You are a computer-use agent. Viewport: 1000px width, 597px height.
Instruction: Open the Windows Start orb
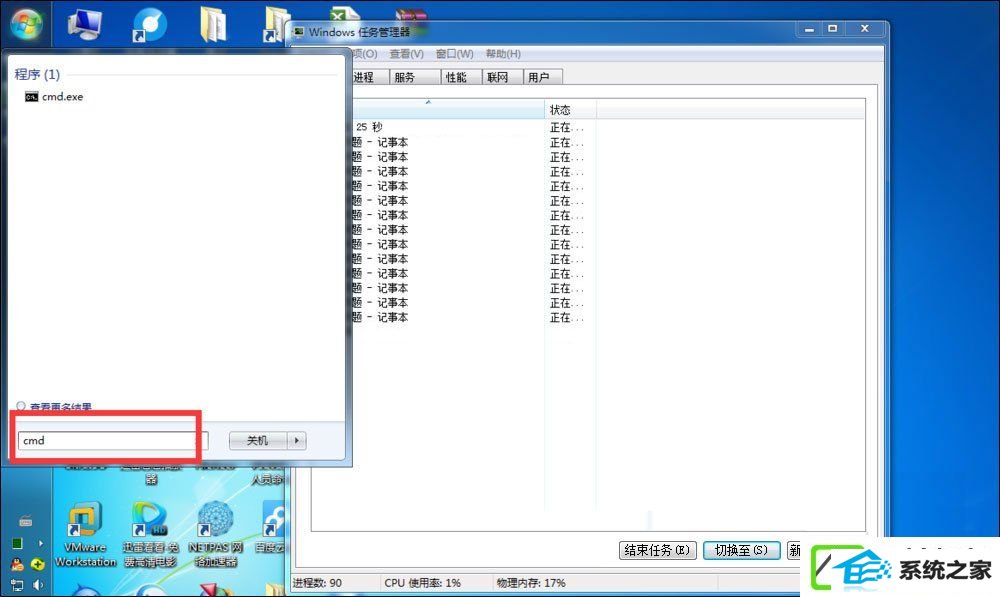[x=26, y=24]
